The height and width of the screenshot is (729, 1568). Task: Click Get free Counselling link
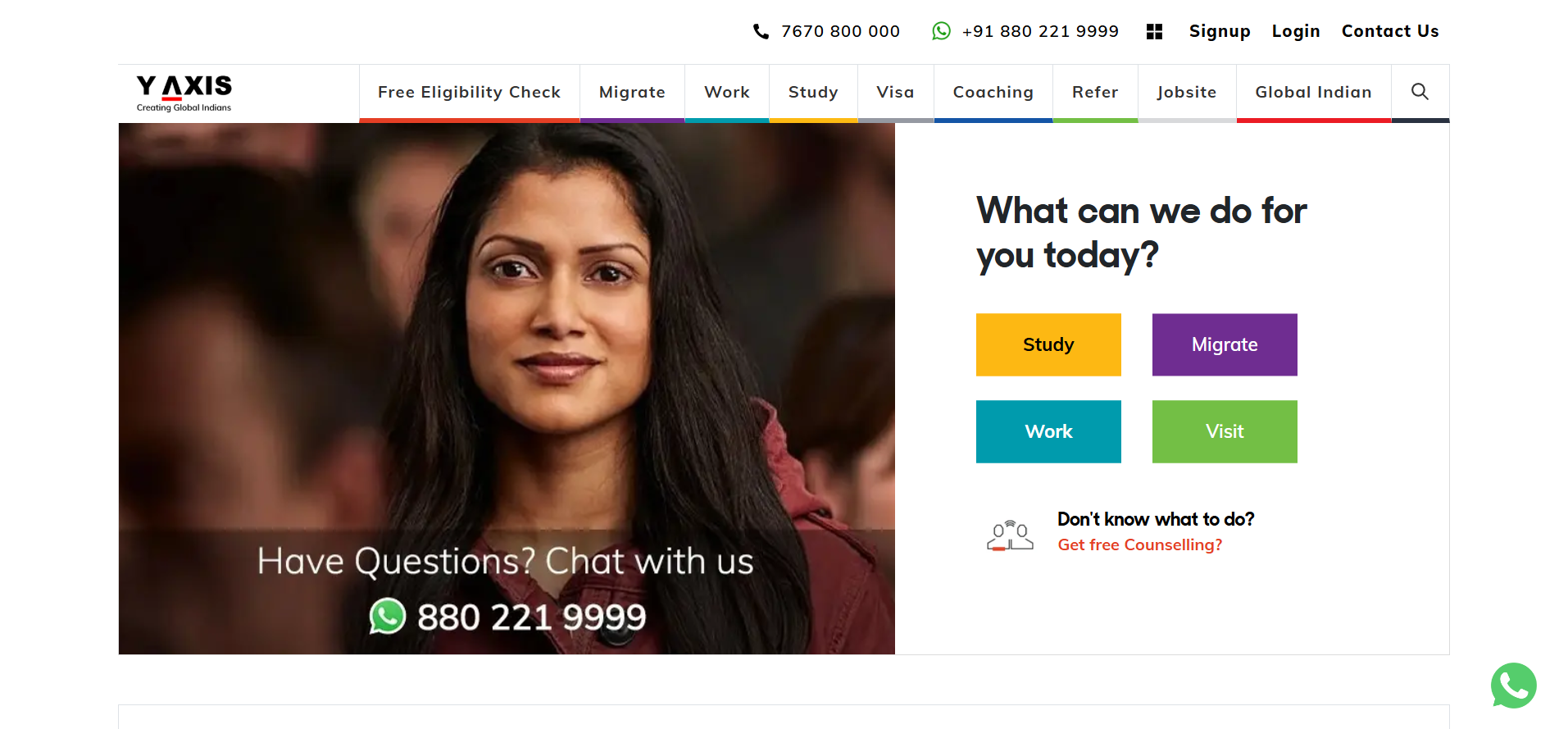pyautogui.click(x=1139, y=544)
